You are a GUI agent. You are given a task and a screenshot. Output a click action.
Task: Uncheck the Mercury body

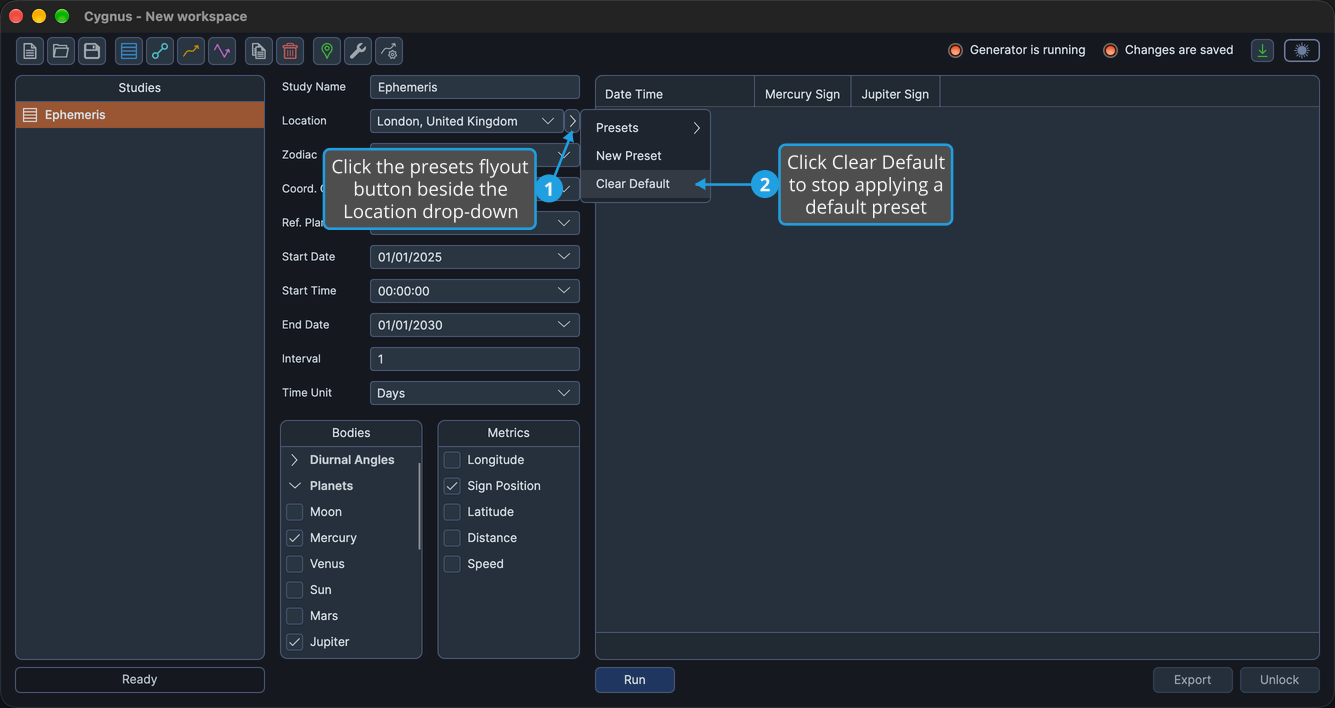(x=295, y=538)
